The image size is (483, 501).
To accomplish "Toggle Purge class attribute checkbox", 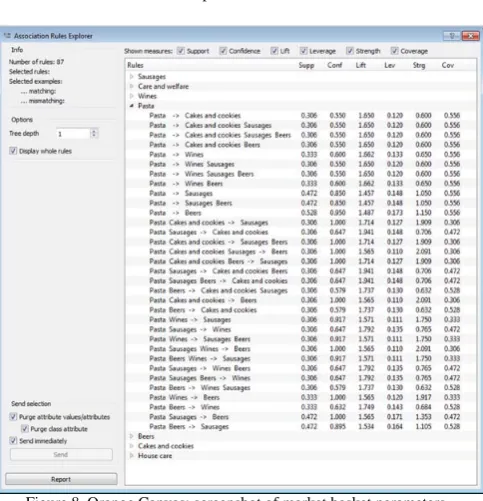I will click(x=25, y=429).
